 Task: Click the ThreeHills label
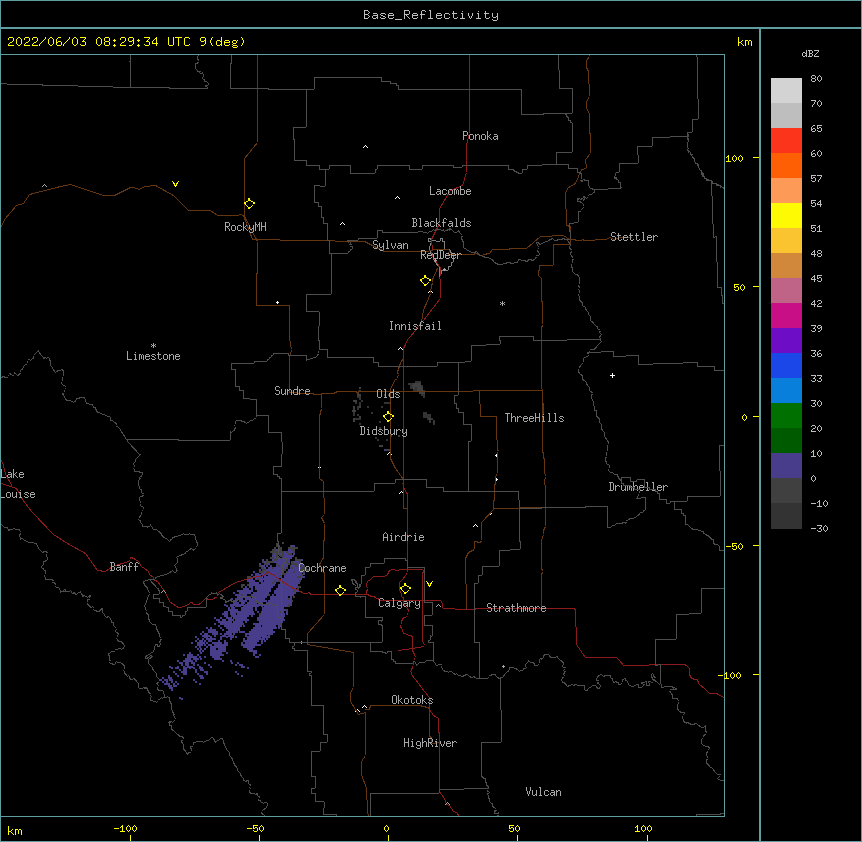point(534,418)
